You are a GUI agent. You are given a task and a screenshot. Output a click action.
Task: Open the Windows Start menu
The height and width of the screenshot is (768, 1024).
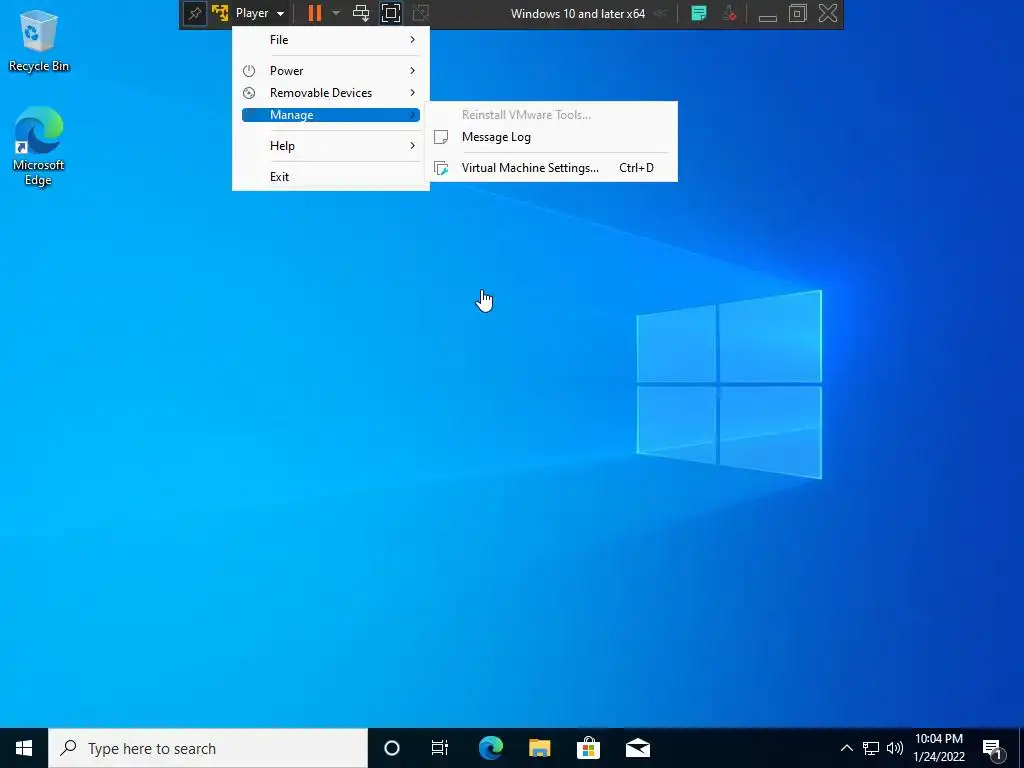pos(24,748)
